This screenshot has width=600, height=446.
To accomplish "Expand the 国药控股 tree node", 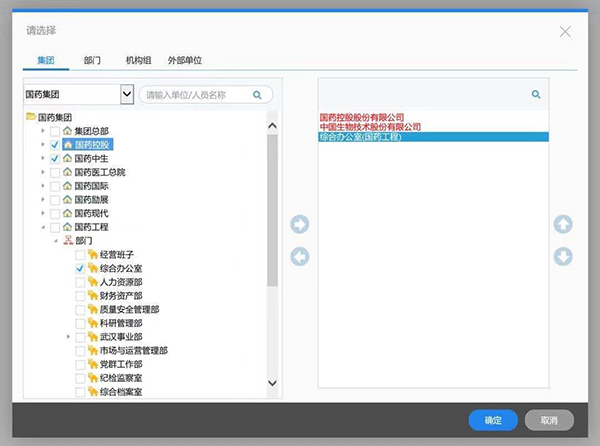I will coord(43,144).
